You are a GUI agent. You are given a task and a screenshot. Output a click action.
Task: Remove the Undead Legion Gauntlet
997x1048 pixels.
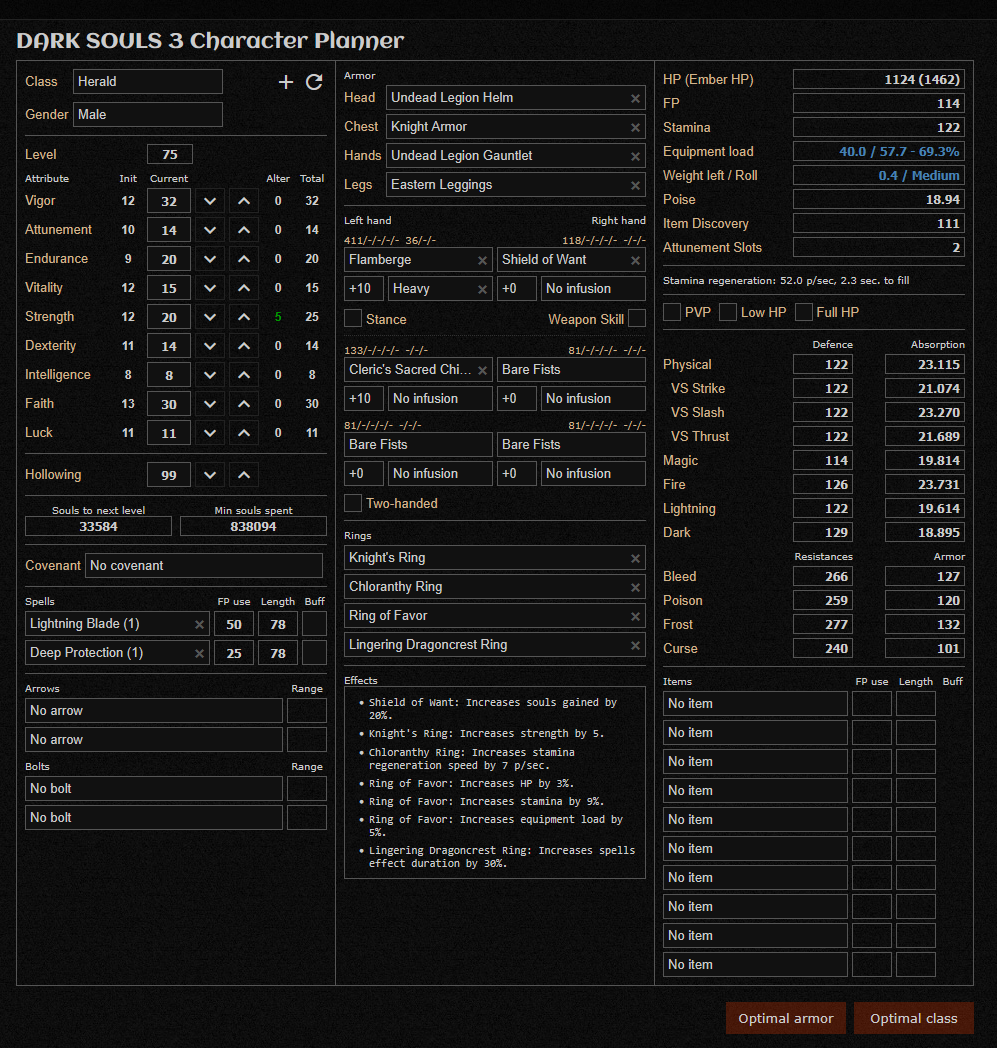[635, 156]
